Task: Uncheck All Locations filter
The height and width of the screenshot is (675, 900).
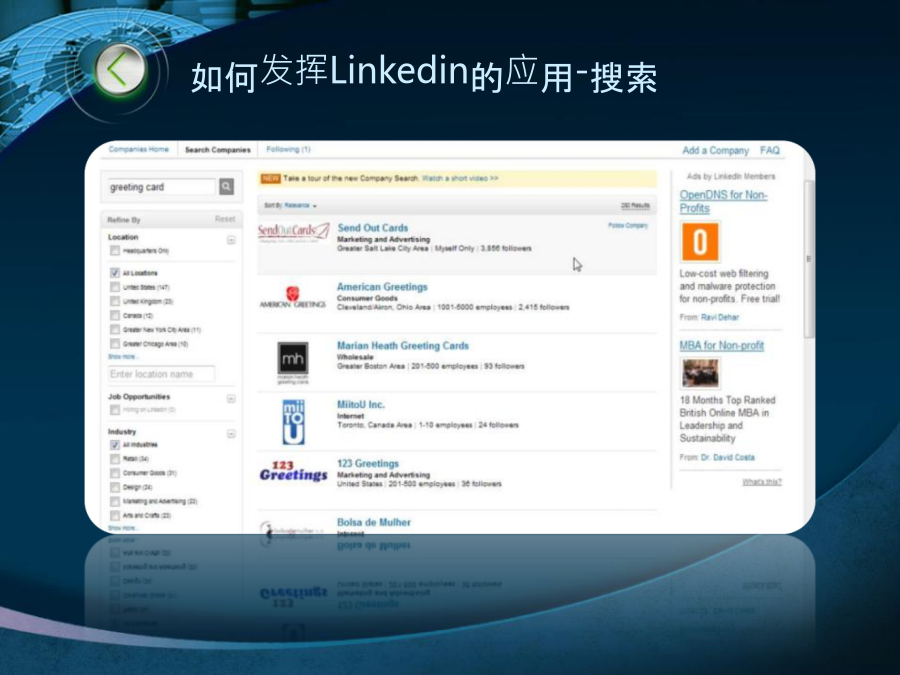Action: click(x=115, y=273)
